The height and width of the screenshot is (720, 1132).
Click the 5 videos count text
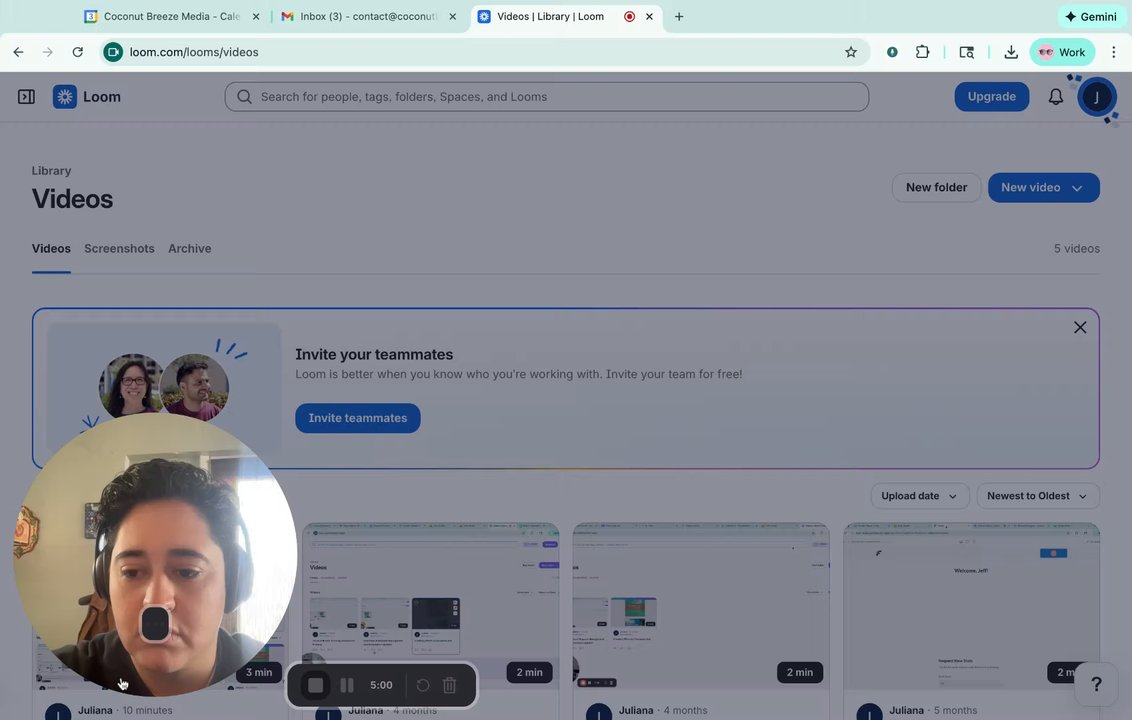1076,248
